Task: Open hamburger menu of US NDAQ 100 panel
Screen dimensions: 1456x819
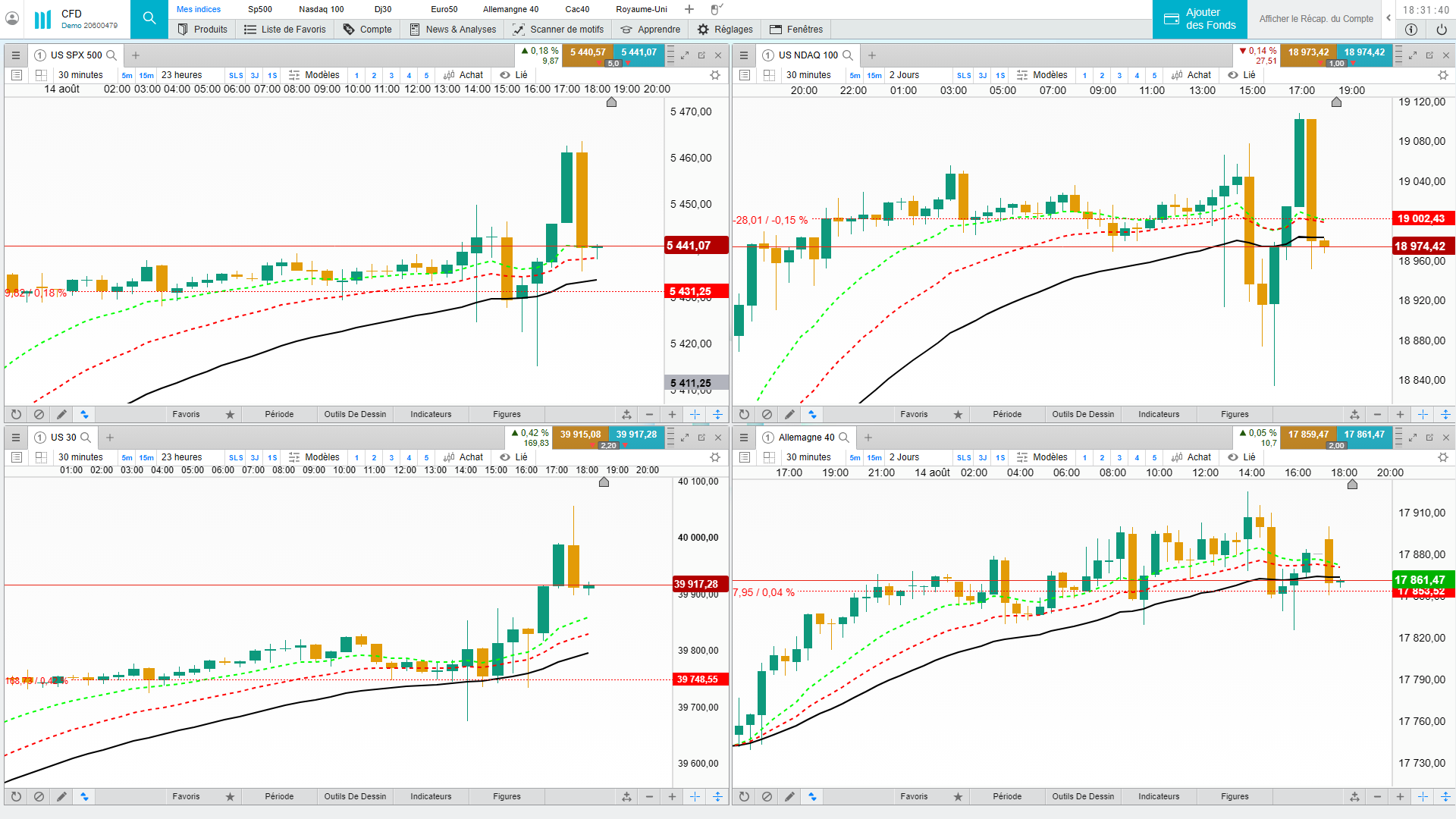Action: 744,55
